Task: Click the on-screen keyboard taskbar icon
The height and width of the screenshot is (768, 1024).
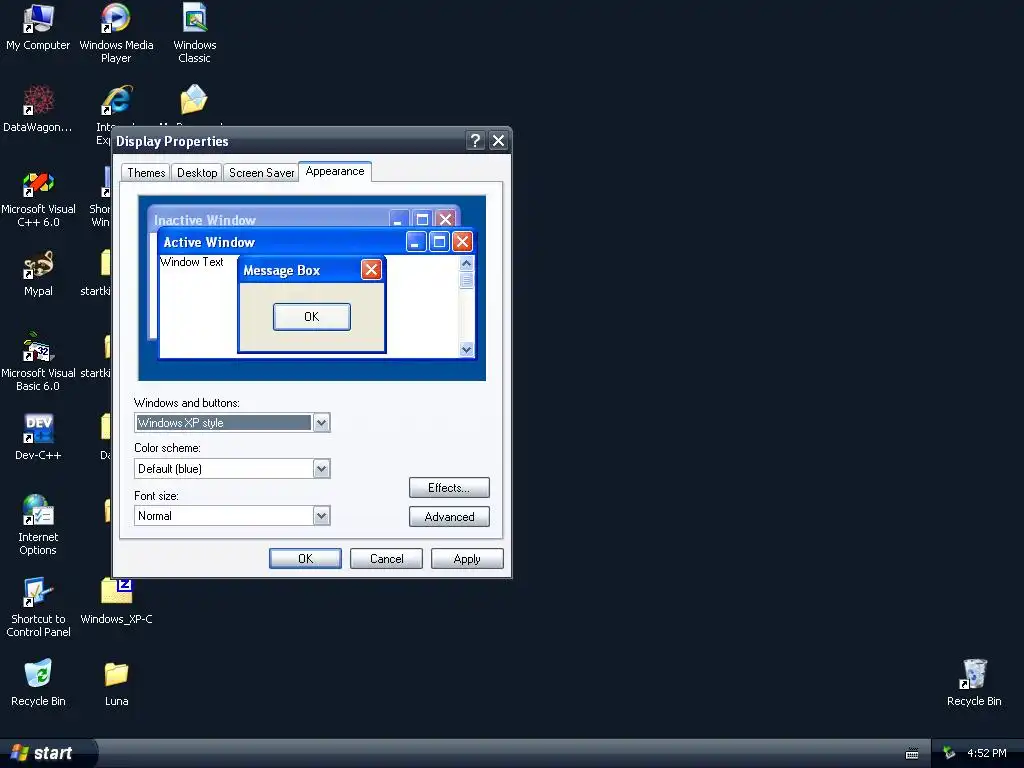Action: click(912, 754)
